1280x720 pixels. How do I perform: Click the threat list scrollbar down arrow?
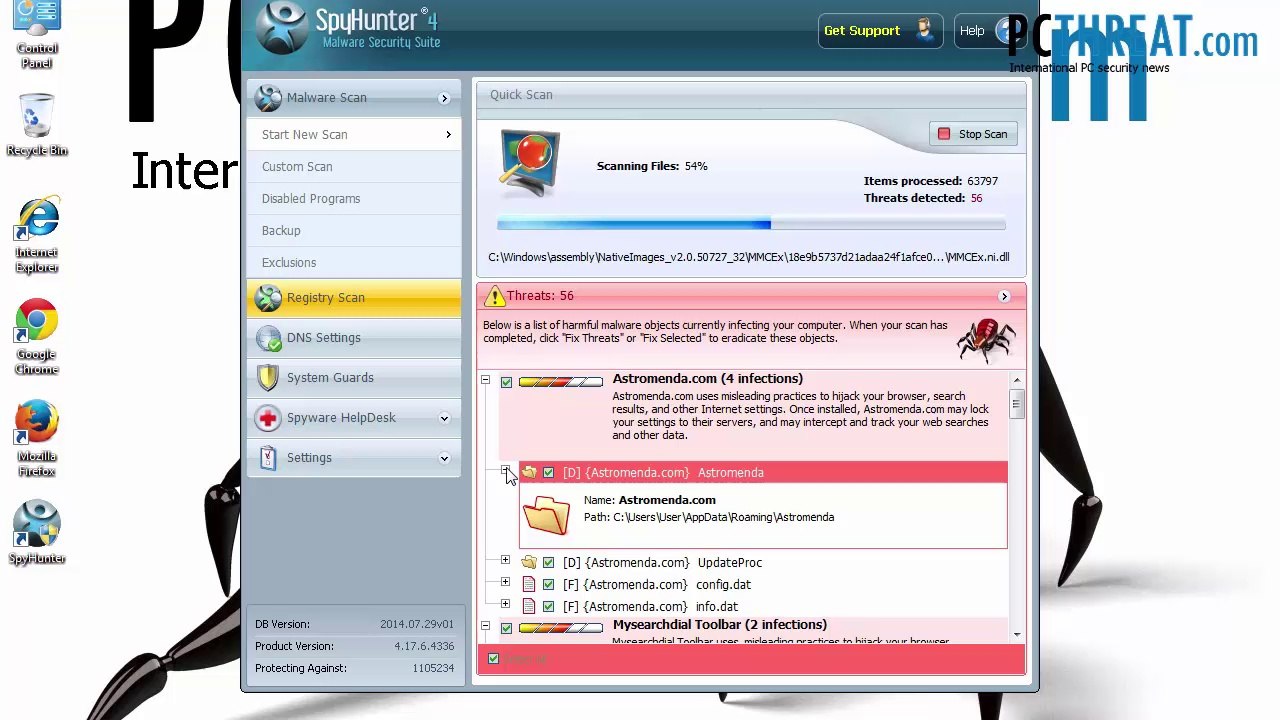tap(1016, 634)
